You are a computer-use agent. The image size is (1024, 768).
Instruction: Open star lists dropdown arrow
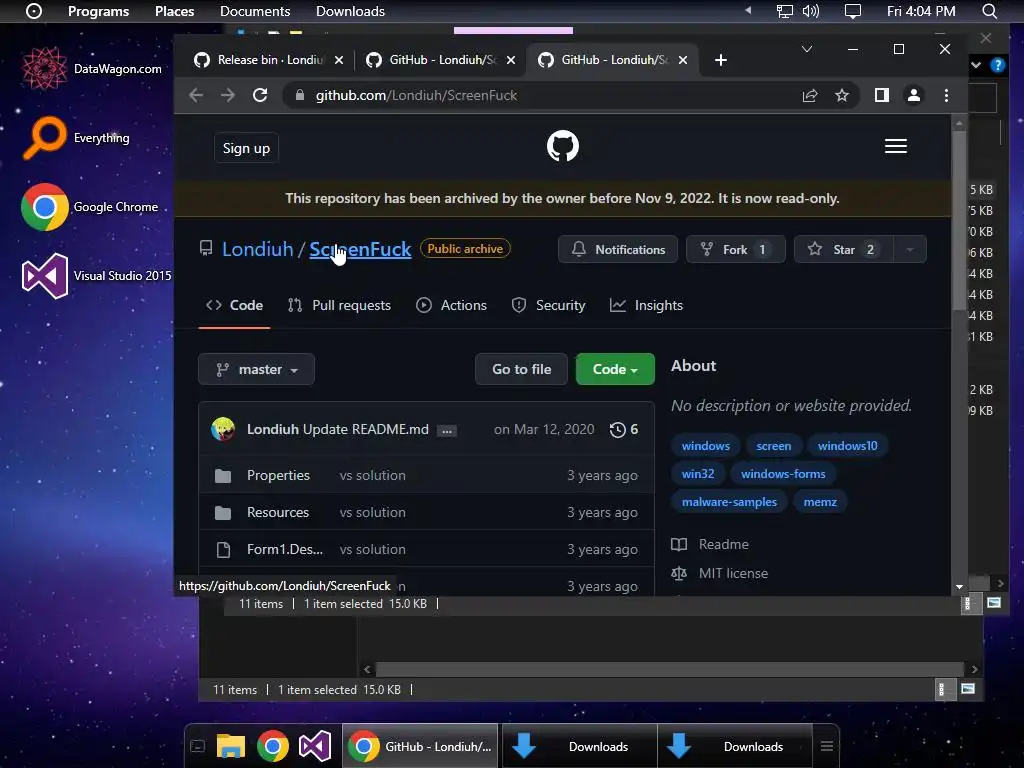[x=909, y=249]
